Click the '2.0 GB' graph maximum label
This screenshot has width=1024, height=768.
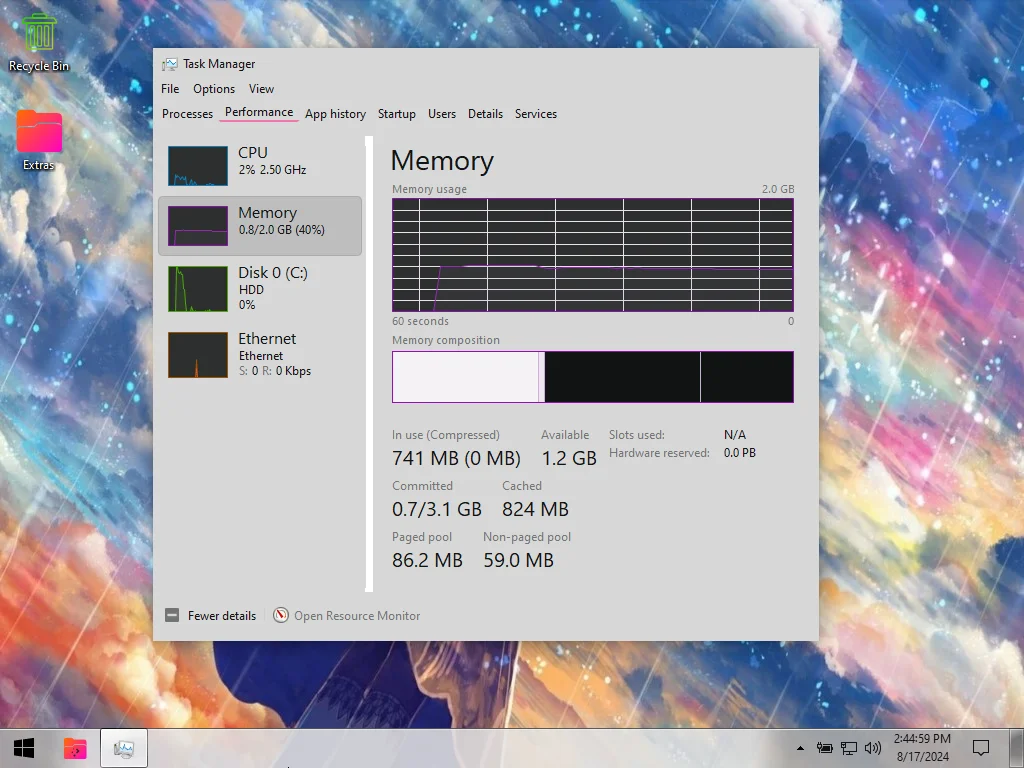point(778,189)
